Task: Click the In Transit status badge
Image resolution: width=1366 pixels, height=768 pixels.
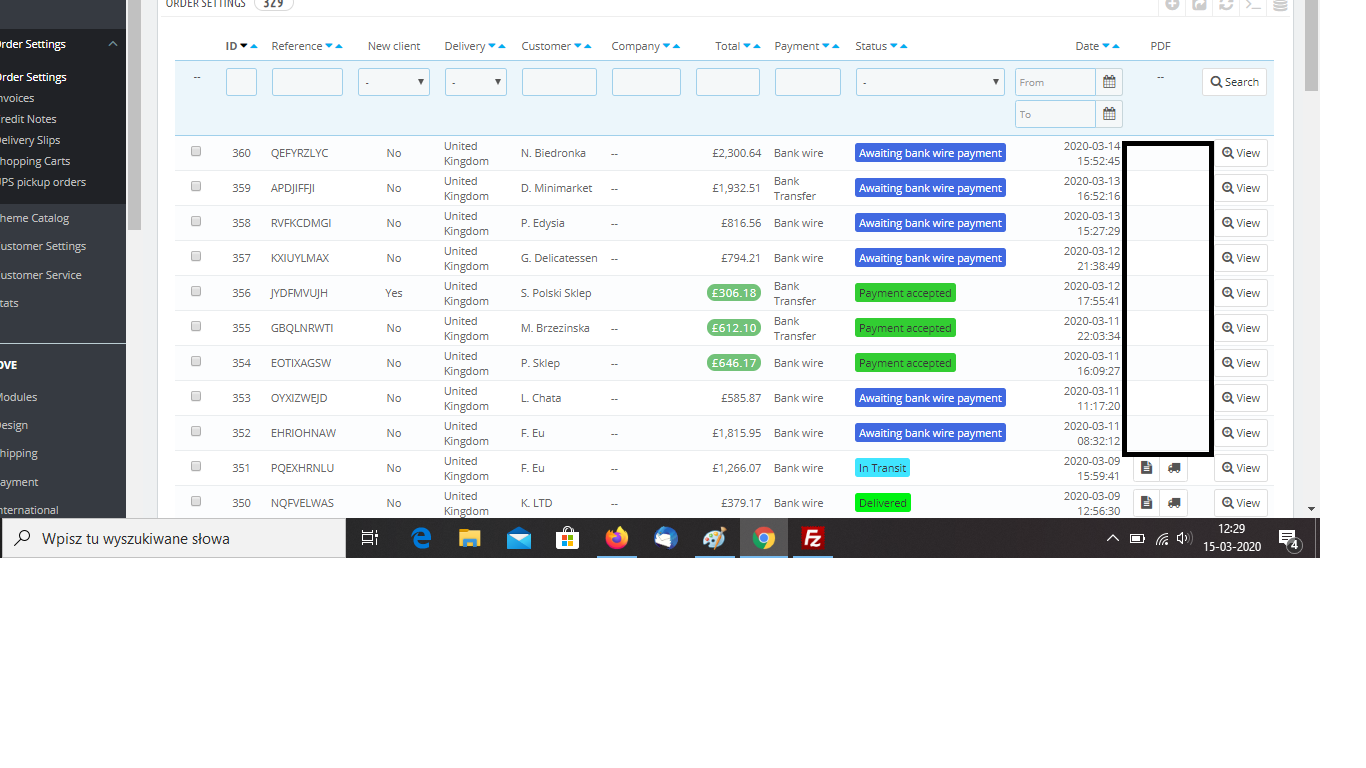Action: pos(882,468)
